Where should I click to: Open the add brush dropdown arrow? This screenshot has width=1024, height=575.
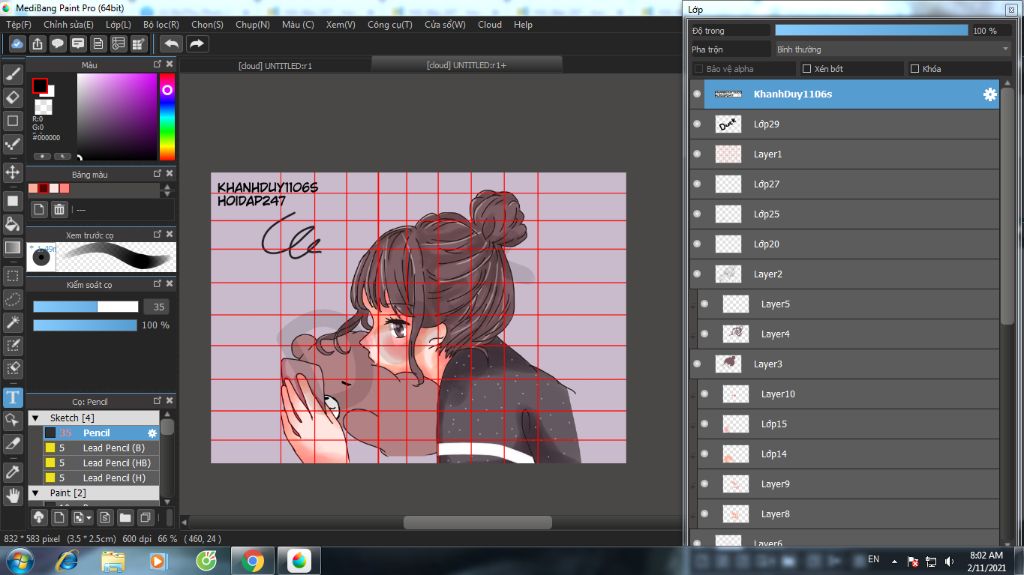coord(89,518)
